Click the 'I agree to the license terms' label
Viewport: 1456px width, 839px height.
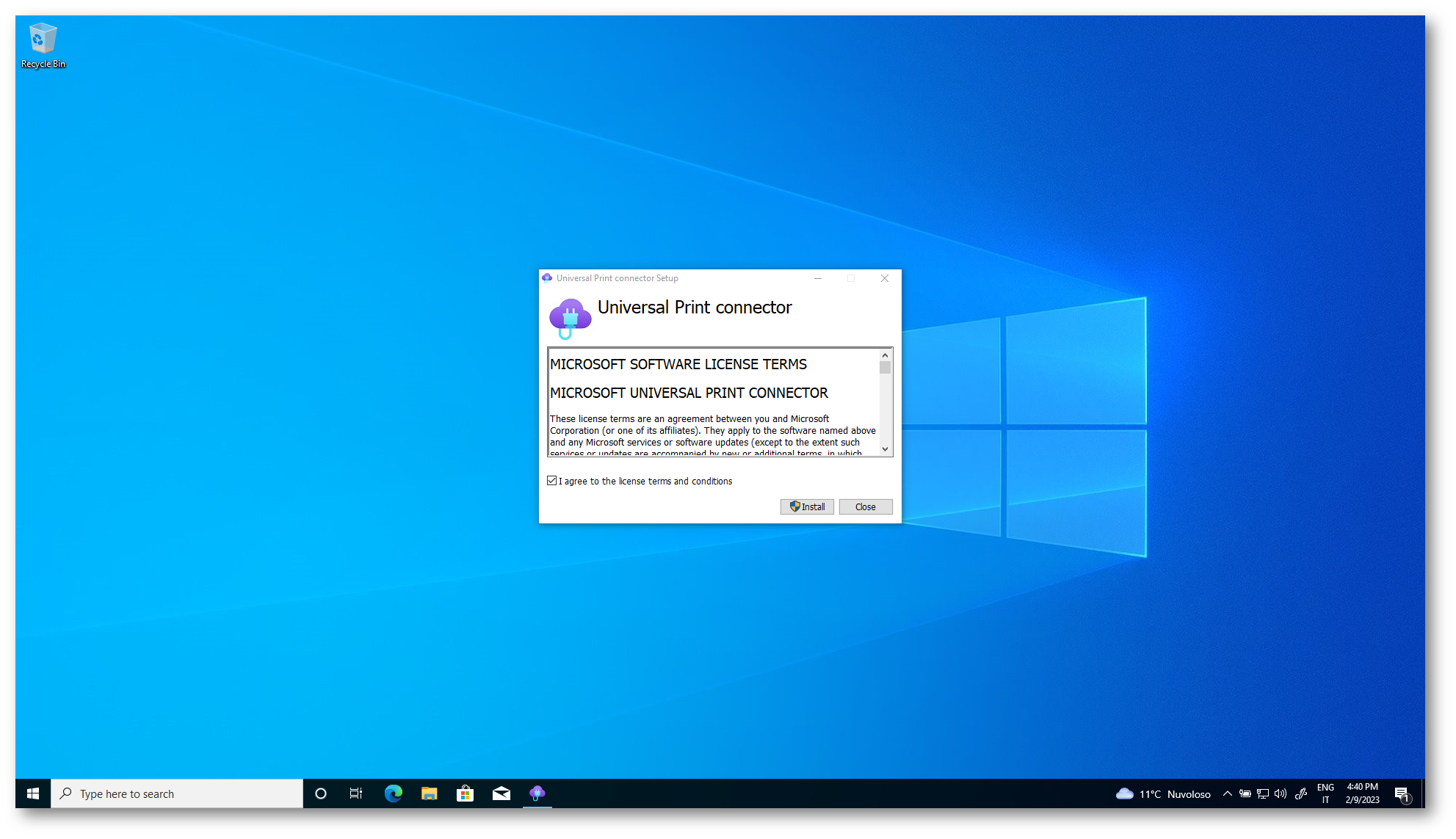(x=645, y=482)
